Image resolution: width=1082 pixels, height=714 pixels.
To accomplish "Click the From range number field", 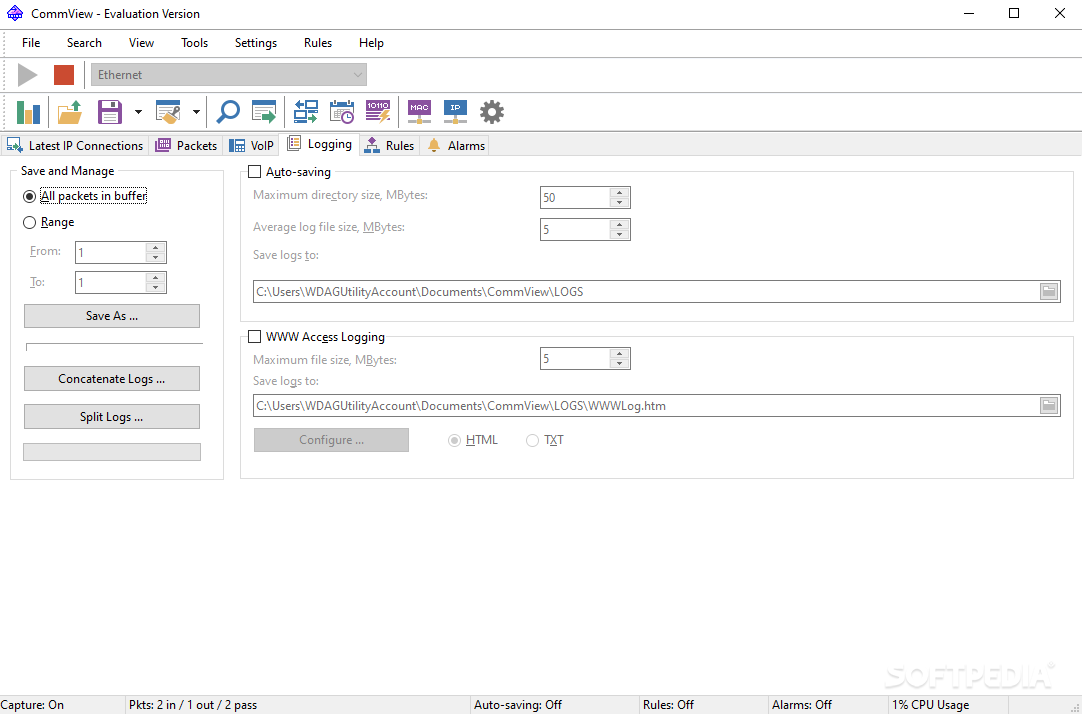I will pos(111,252).
